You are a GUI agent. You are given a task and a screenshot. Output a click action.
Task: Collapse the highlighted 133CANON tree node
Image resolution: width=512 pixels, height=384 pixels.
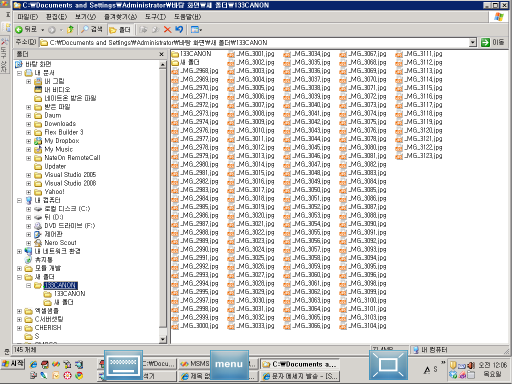click(28, 286)
